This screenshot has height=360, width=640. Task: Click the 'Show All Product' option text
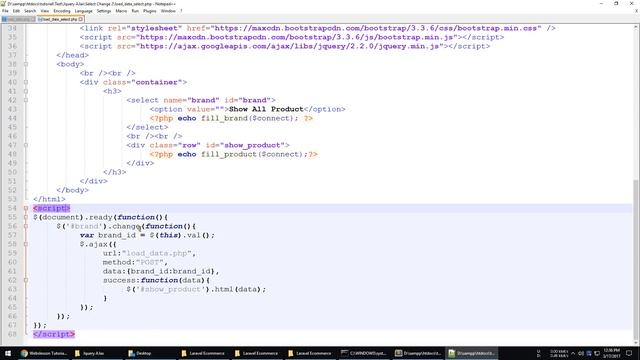tap(266, 109)
